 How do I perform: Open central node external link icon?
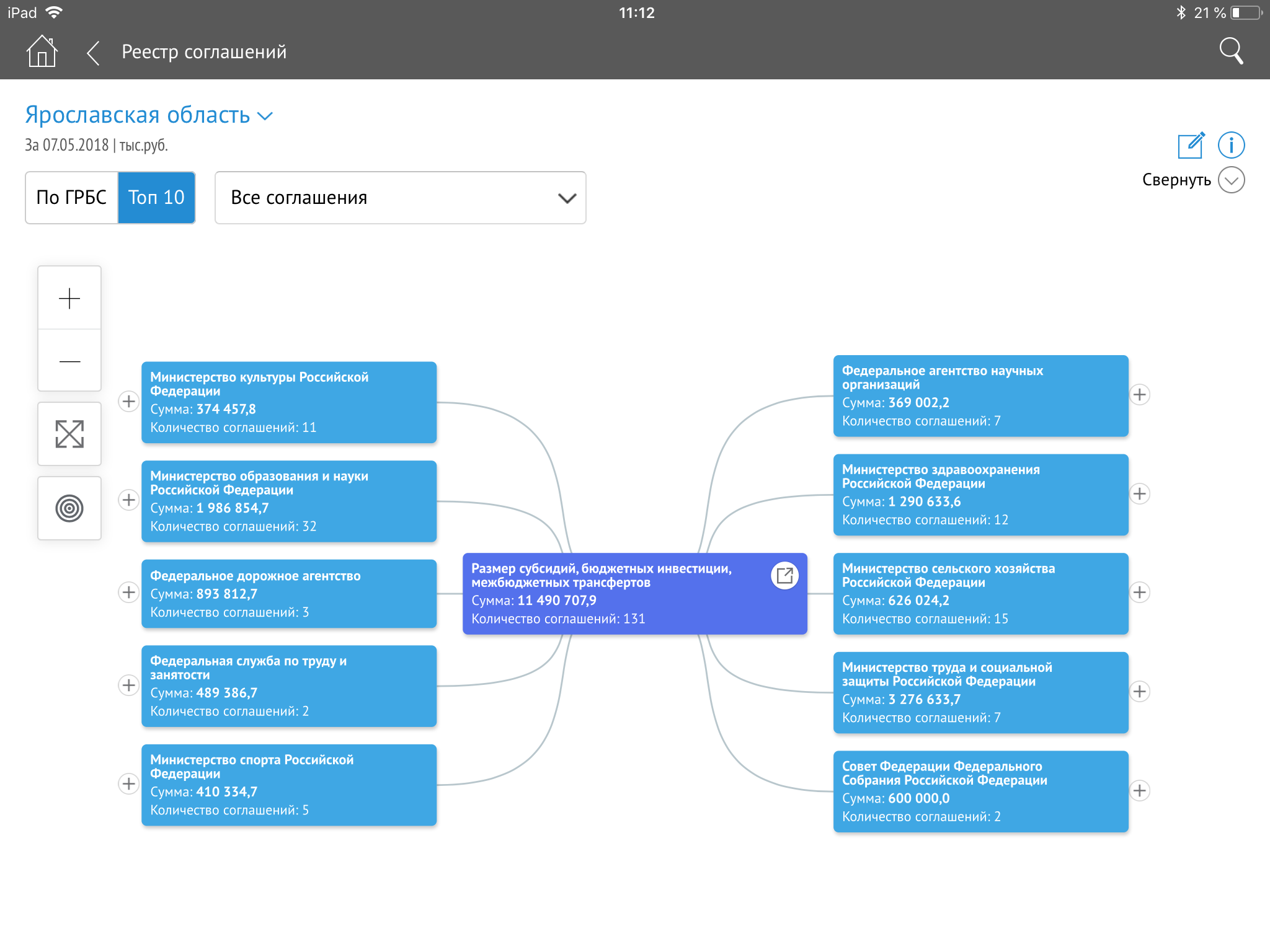[x=784, y=576]
